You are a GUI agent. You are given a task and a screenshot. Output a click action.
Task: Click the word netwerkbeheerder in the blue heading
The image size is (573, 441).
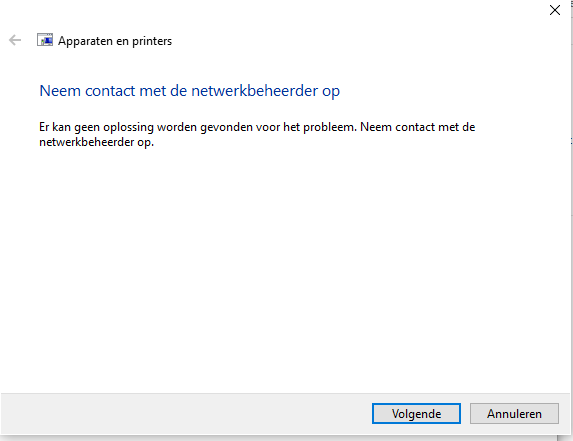coord(255,91)
